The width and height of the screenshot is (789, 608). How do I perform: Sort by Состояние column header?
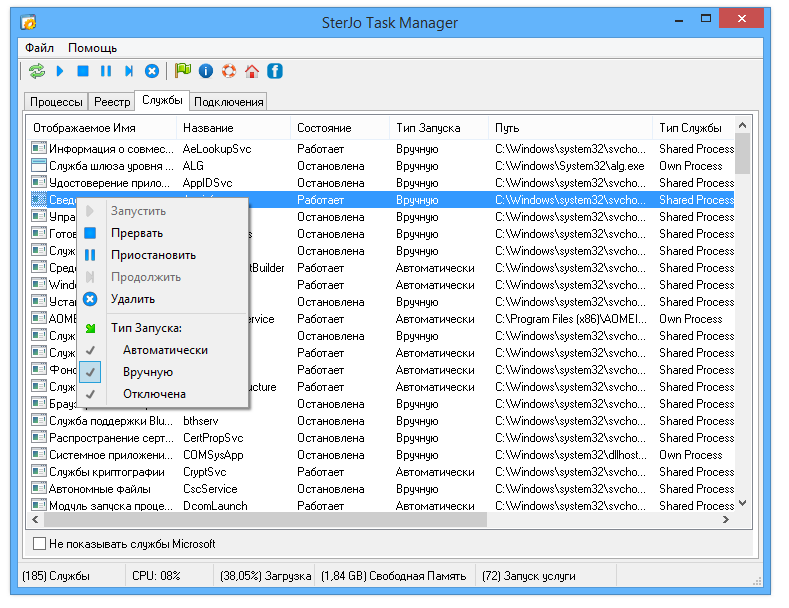click(x=340, y=128)
